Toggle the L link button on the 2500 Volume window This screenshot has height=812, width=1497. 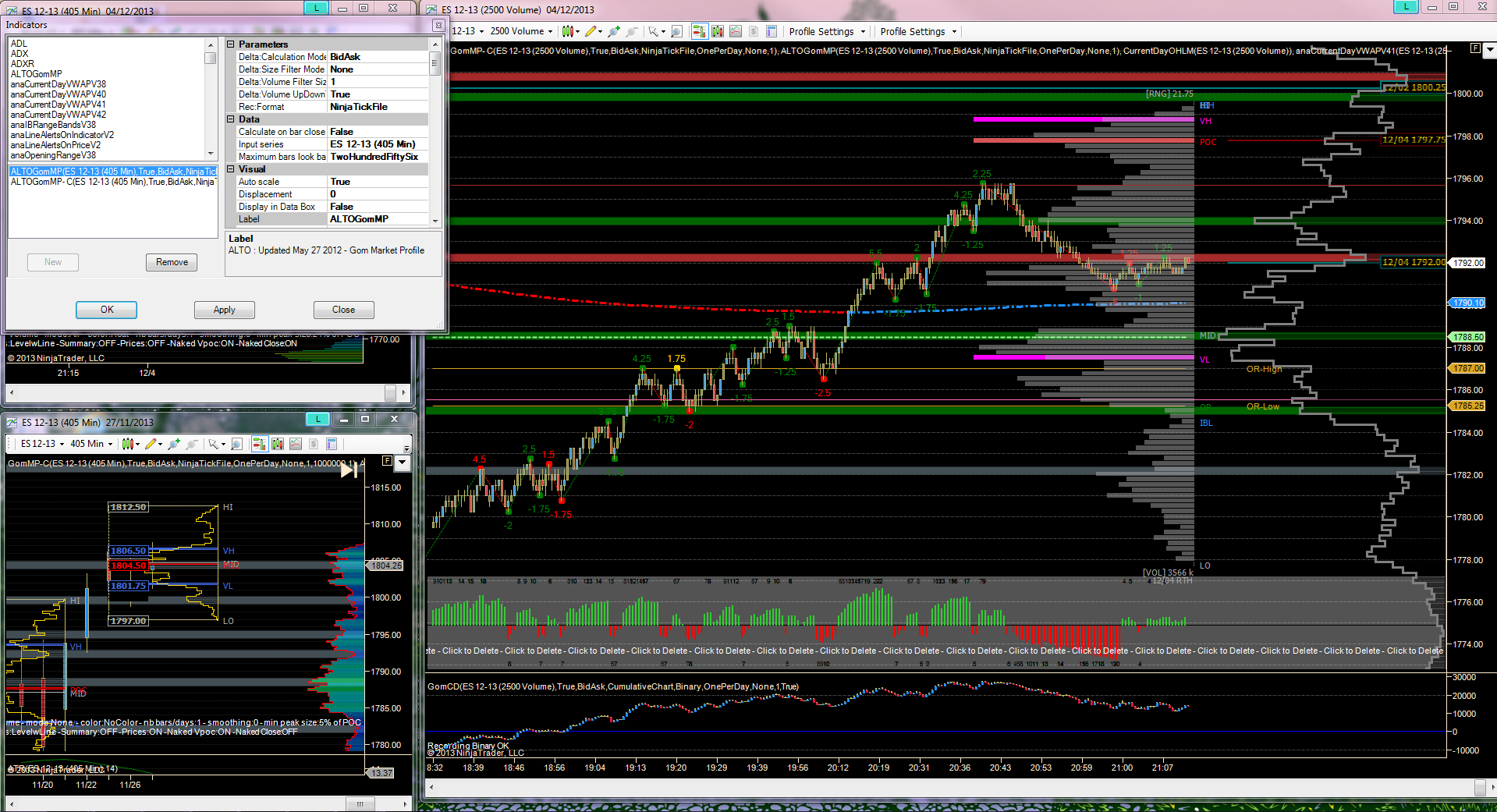[x=1406, y=7]
